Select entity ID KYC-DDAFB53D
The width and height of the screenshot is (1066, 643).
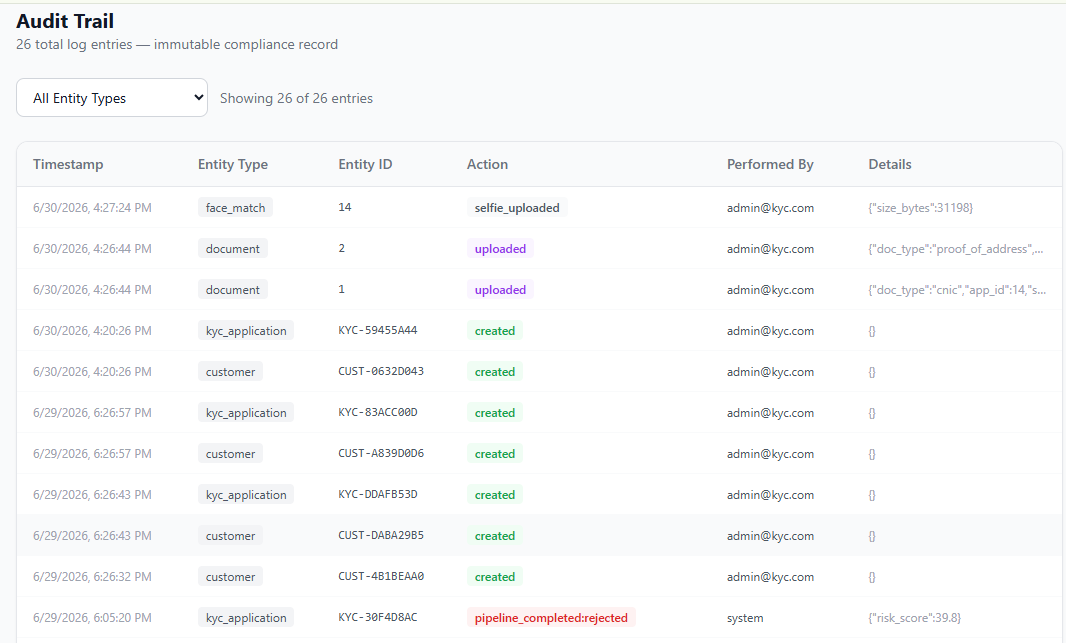[x=378, y=494]
